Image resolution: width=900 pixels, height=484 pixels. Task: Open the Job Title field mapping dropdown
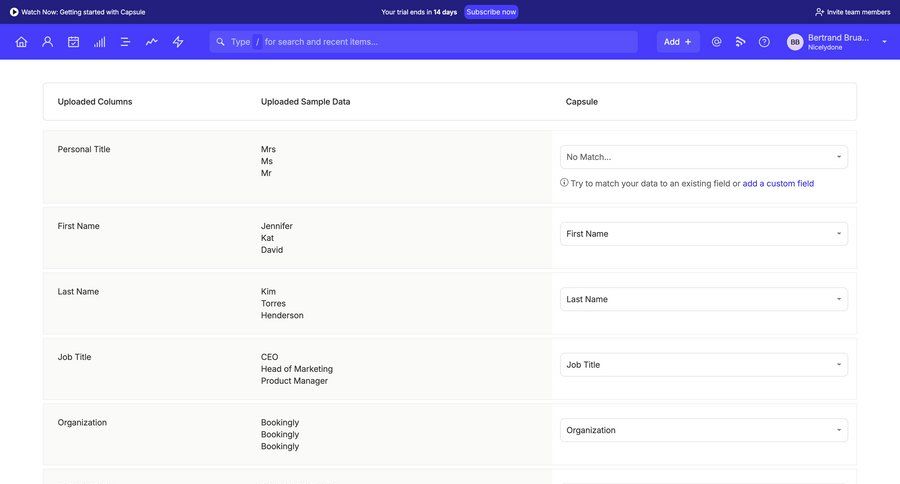(x=703, y=365)
